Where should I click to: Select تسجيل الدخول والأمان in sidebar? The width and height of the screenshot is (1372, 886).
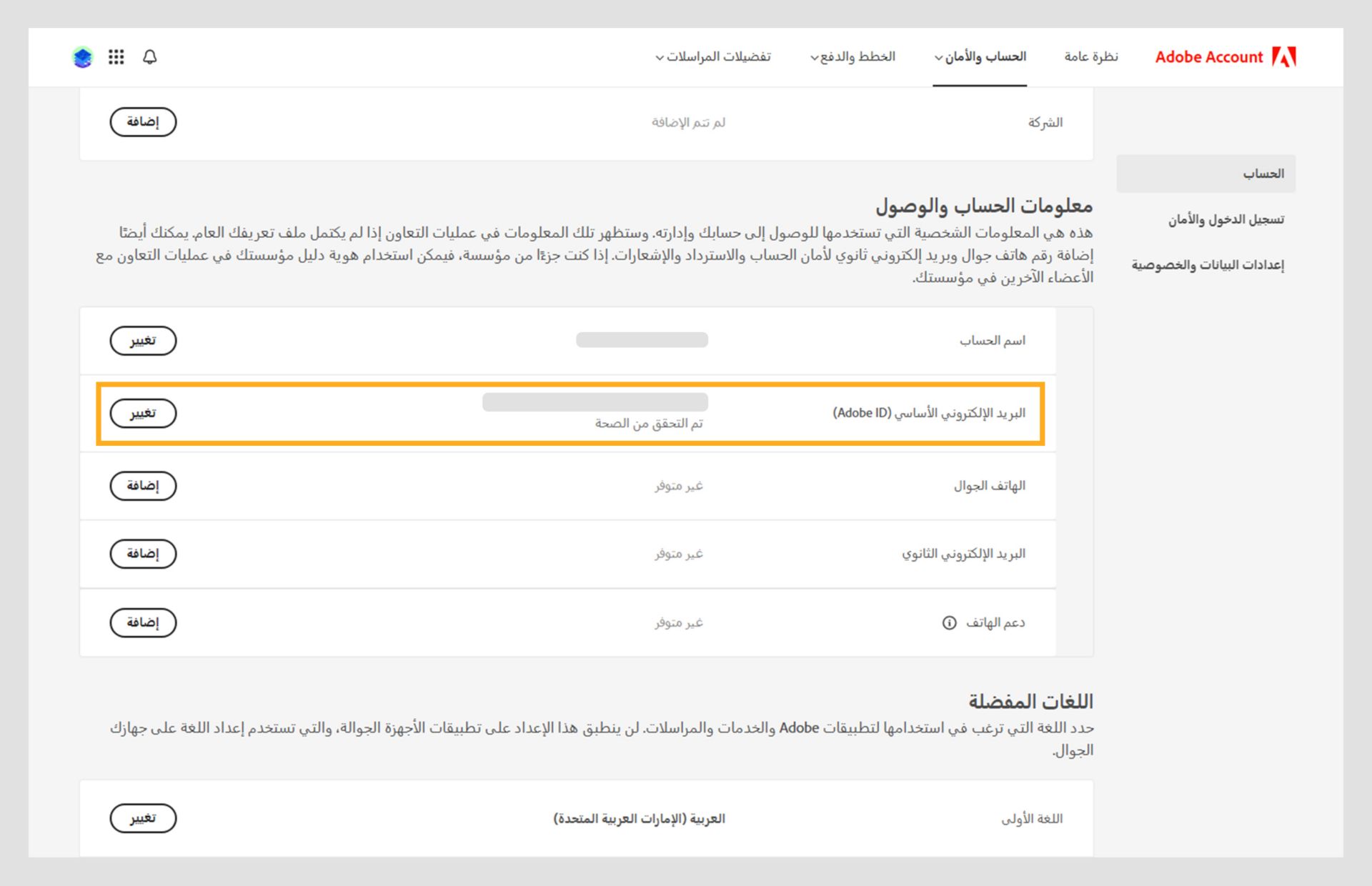point(1226,219)
